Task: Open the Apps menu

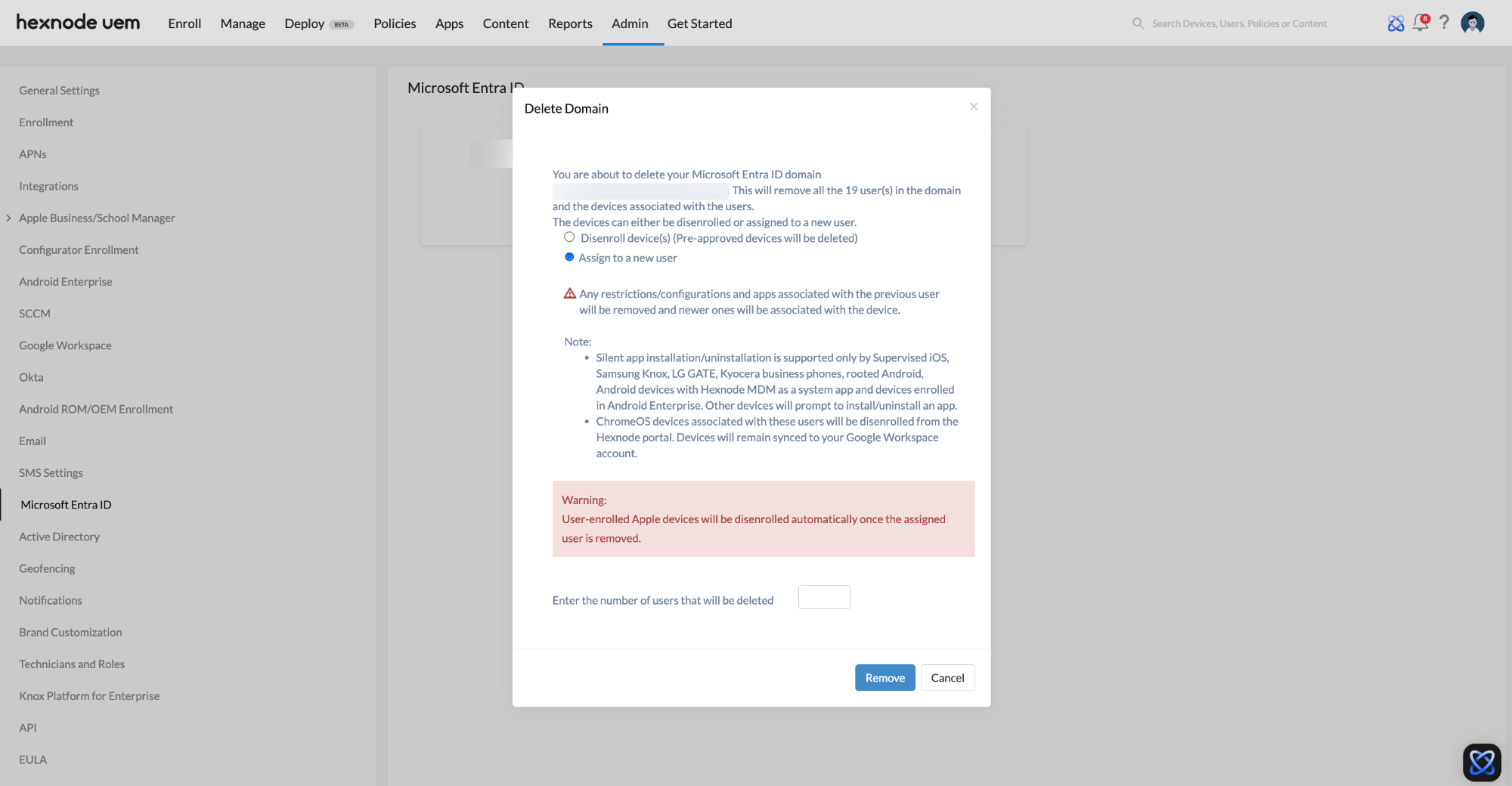Action: (449, 23)
